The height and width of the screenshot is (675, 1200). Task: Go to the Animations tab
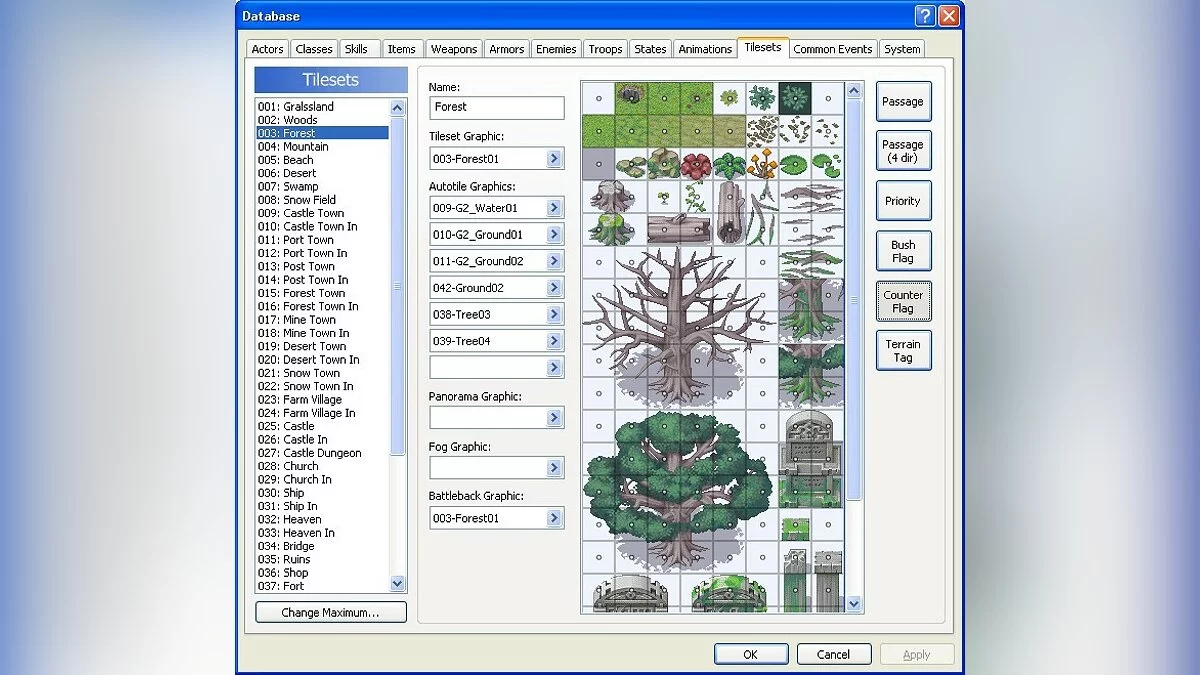705,49
